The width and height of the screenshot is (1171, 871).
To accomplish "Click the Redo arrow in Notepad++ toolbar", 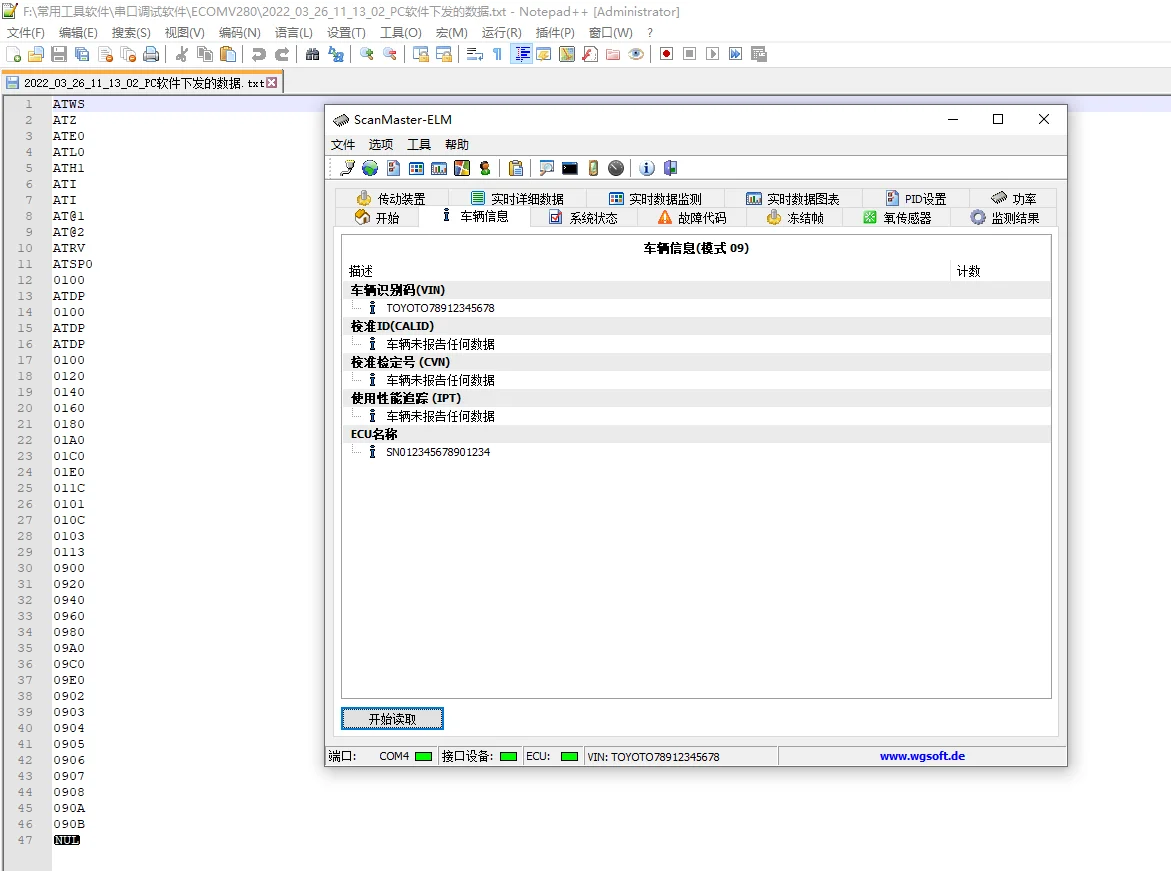I will click(282, 54).
